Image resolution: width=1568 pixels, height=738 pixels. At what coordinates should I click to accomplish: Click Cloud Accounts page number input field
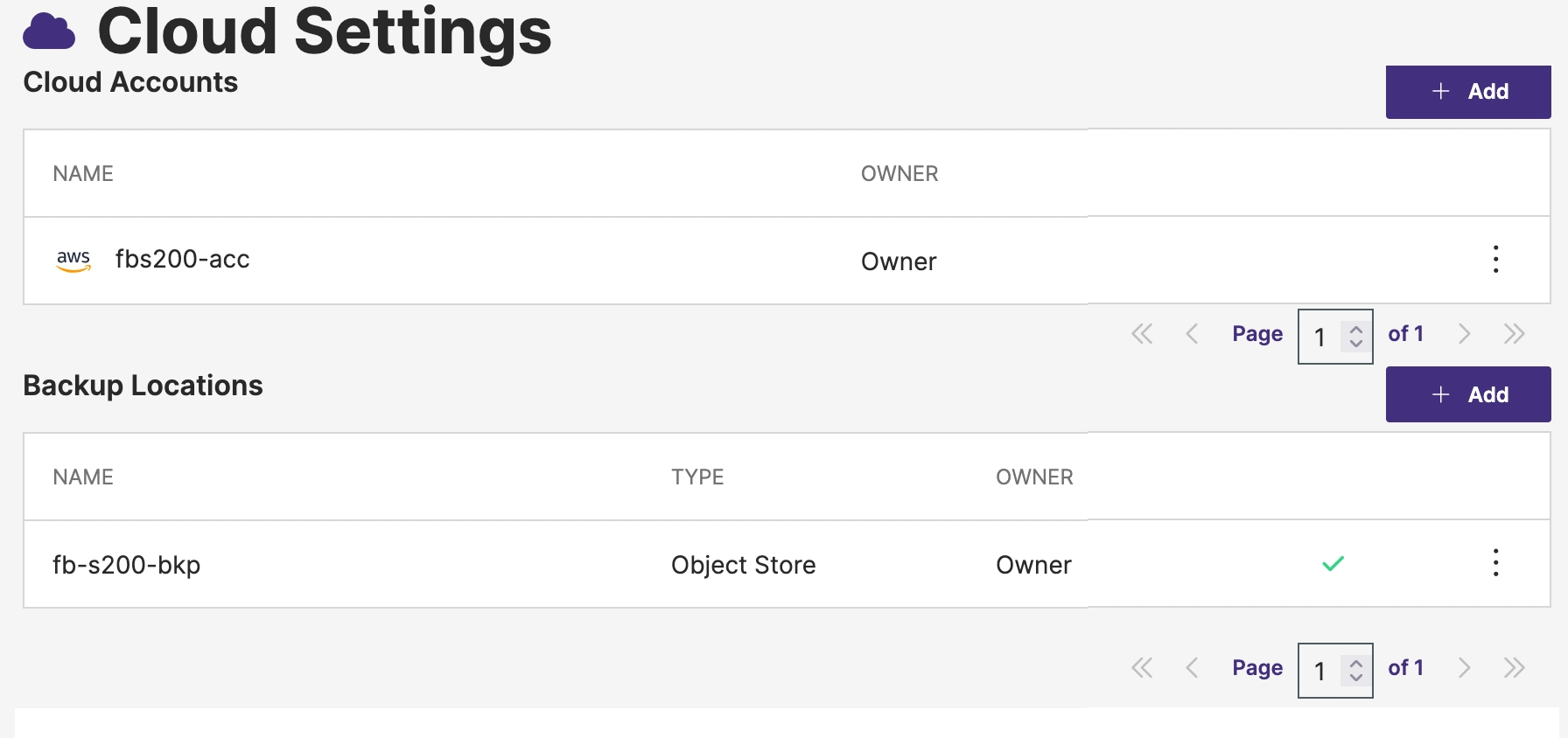coord(1320,337)
